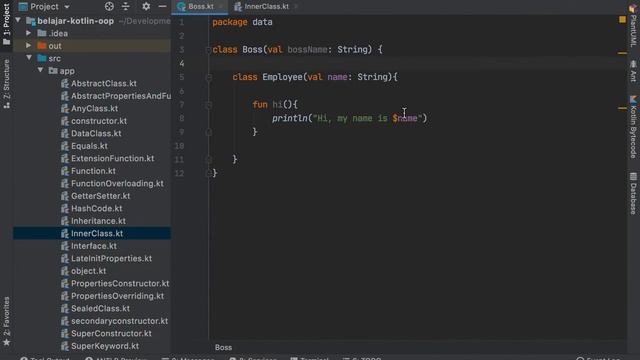Switch to the Boss.kt editor tab
Image resolution: width=640 pixels, height=360 pixels.
pos(200,7)
